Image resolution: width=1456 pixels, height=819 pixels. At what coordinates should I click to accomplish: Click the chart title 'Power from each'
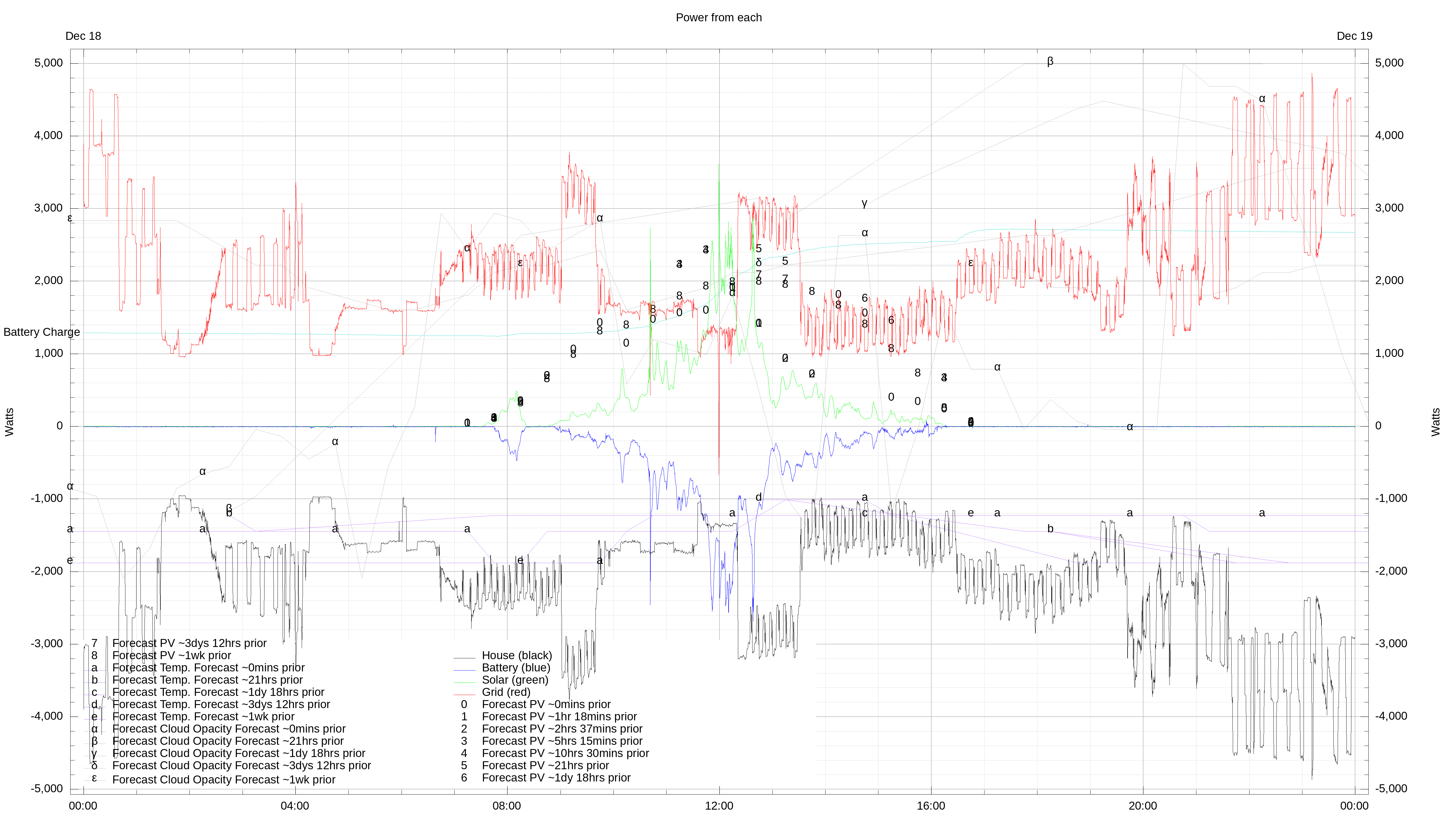tap(718, 18)
